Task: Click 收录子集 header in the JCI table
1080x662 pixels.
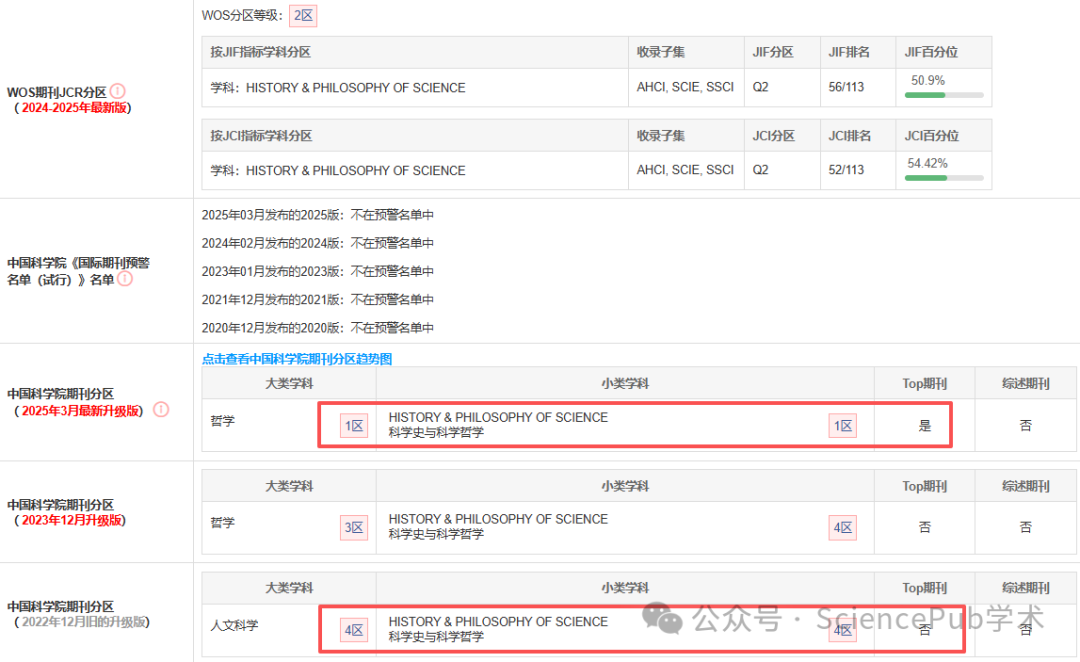Action: click(661, 136)
